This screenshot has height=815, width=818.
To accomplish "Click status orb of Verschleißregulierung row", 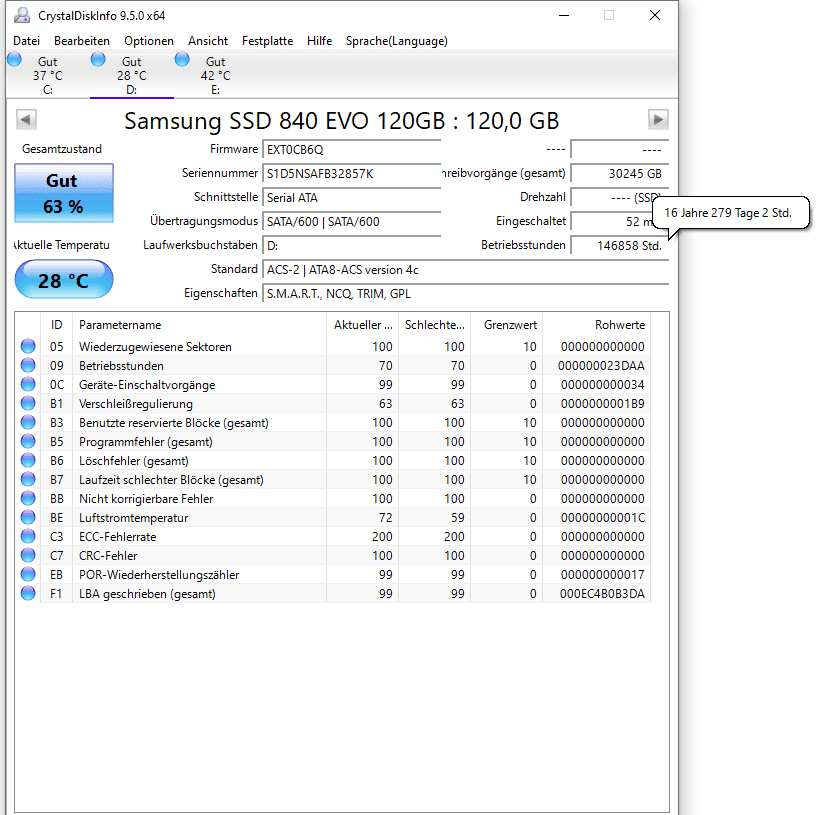I will 28,403.
